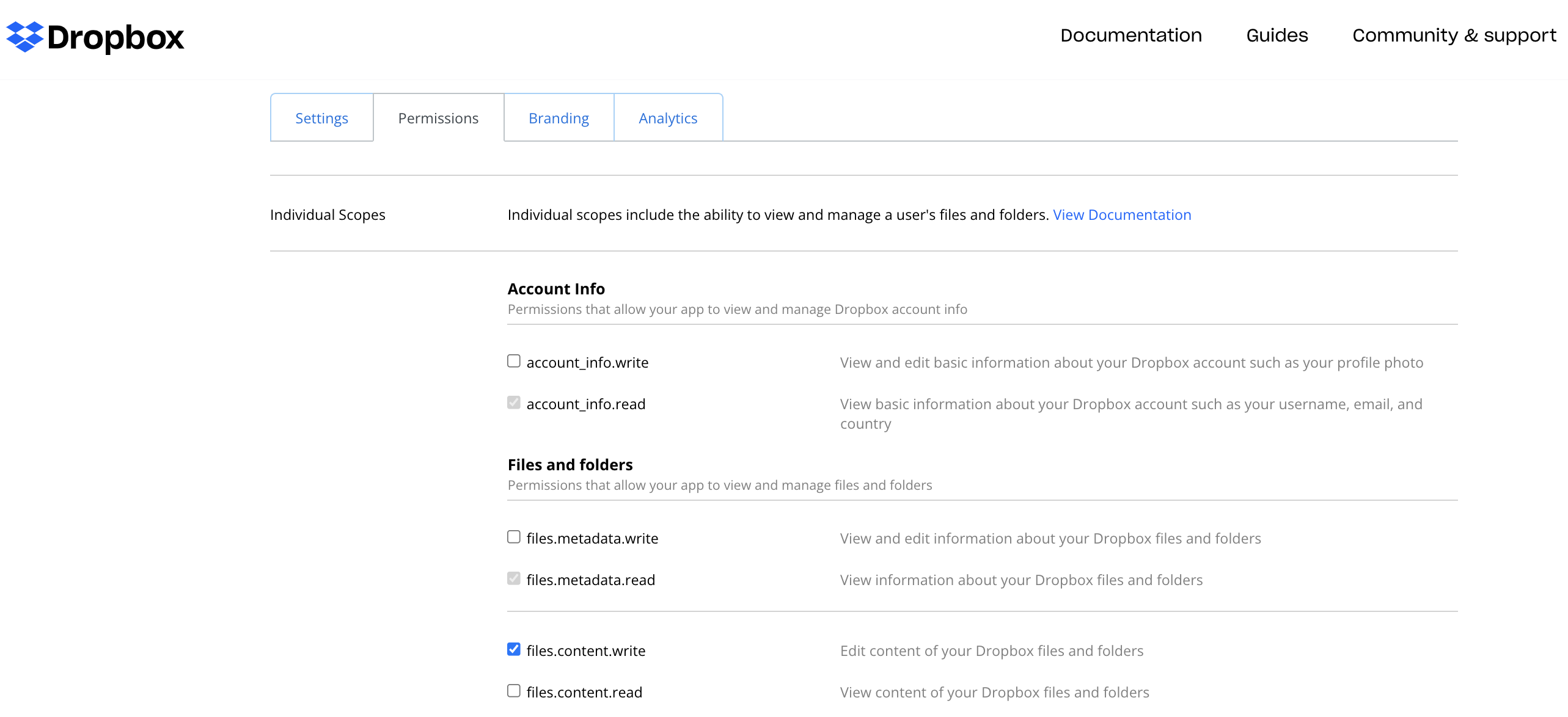This screenshot has height=717, width=1568.
Task: Click the account_info.read checkbox
Action: [x=514, y=402]
